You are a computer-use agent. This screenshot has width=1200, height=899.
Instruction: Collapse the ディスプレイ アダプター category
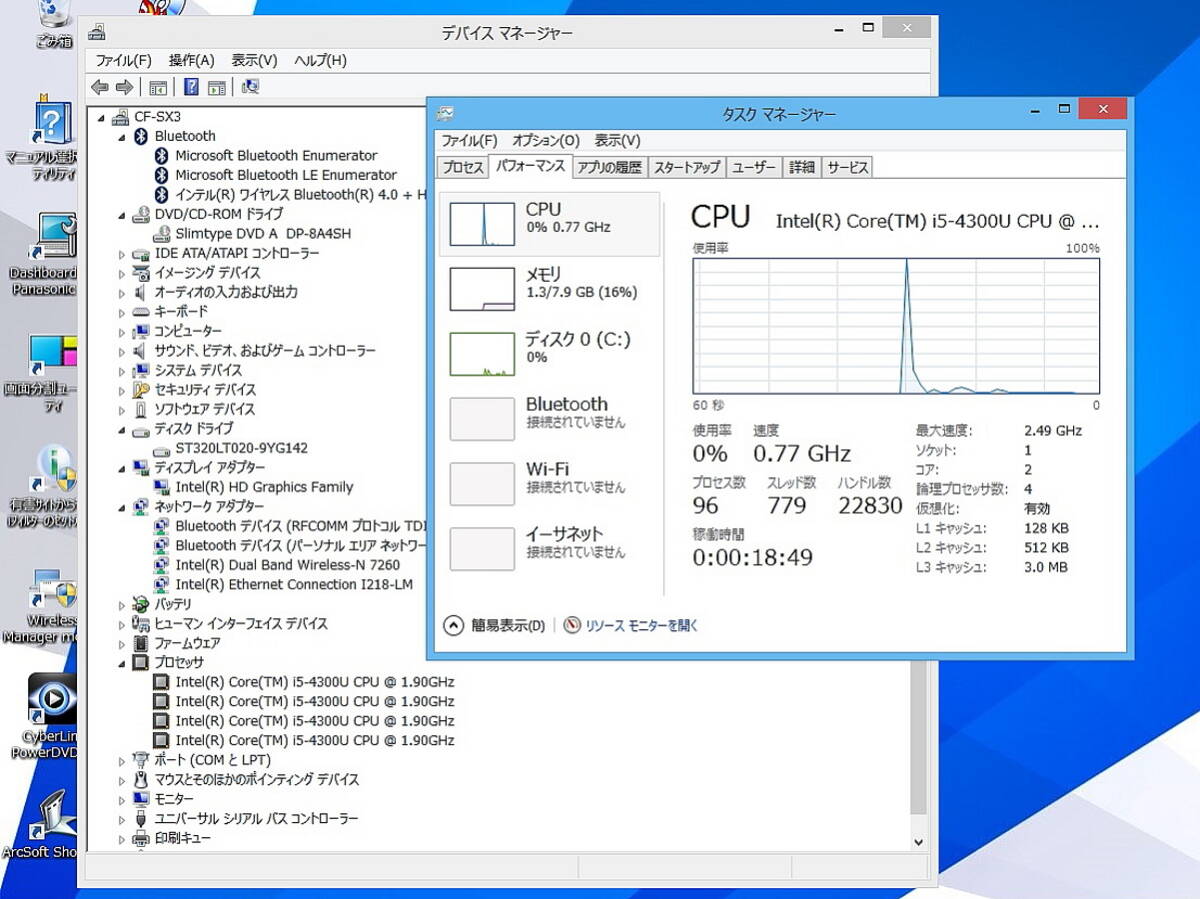pyautogui.click(x=122, y=468)
